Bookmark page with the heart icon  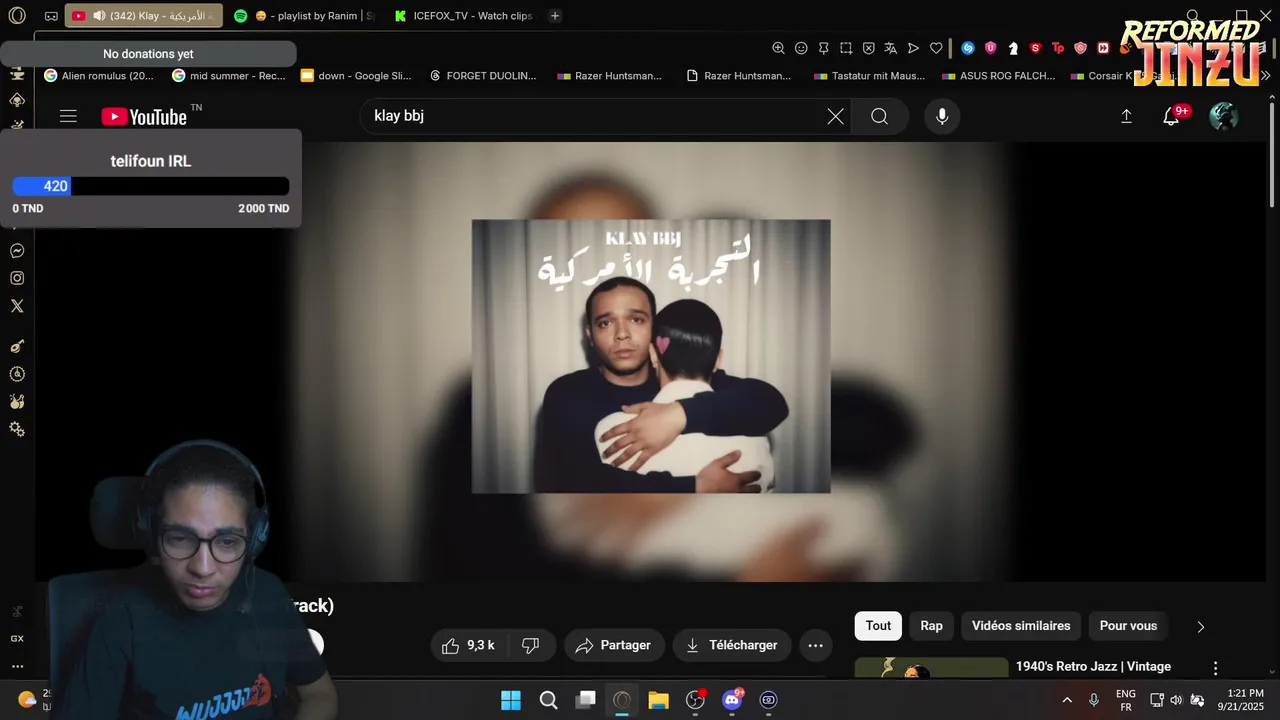click(936, 48)
